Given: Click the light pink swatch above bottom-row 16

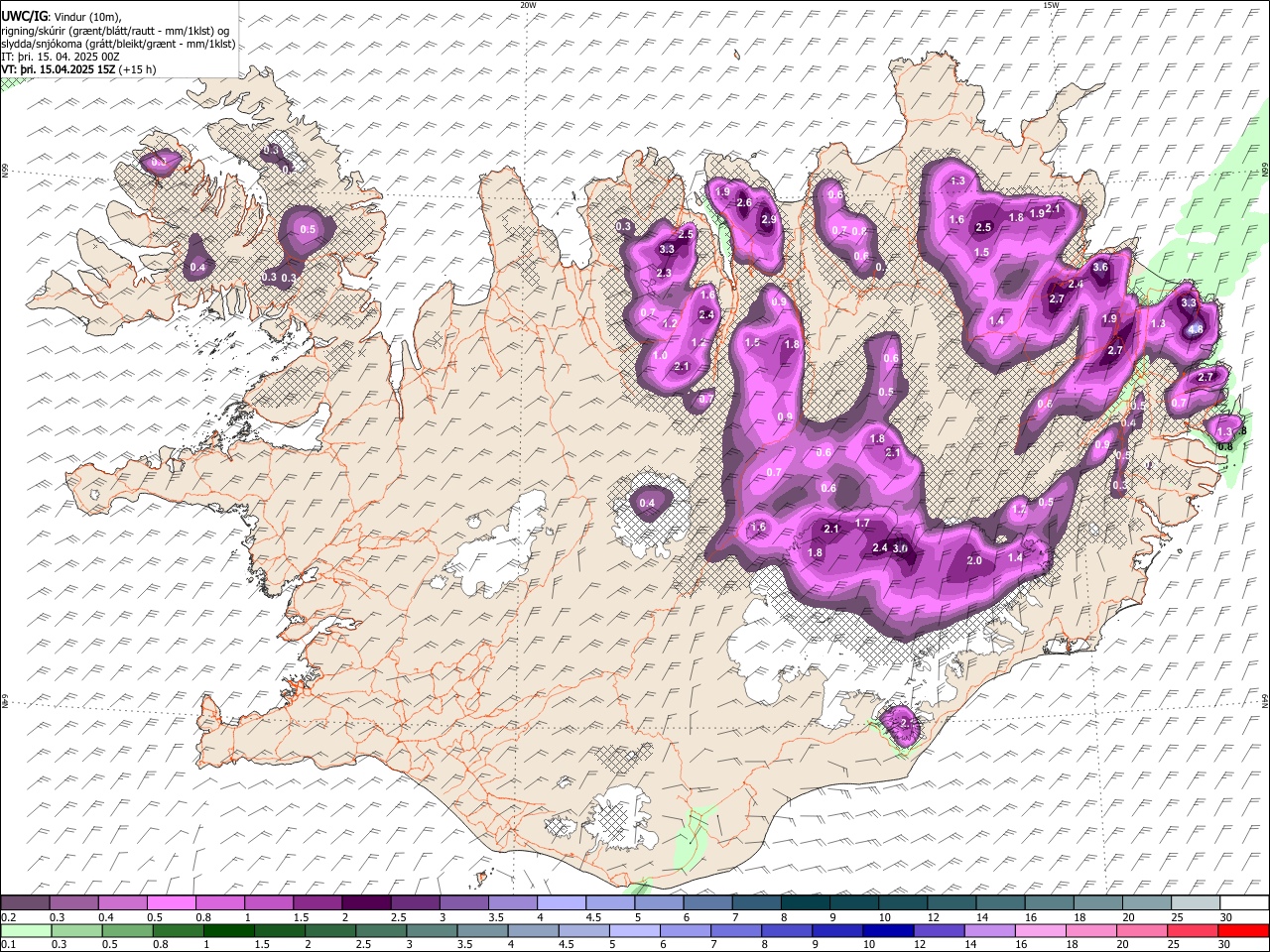Looking at the screenshot, I should (1041, 931).
